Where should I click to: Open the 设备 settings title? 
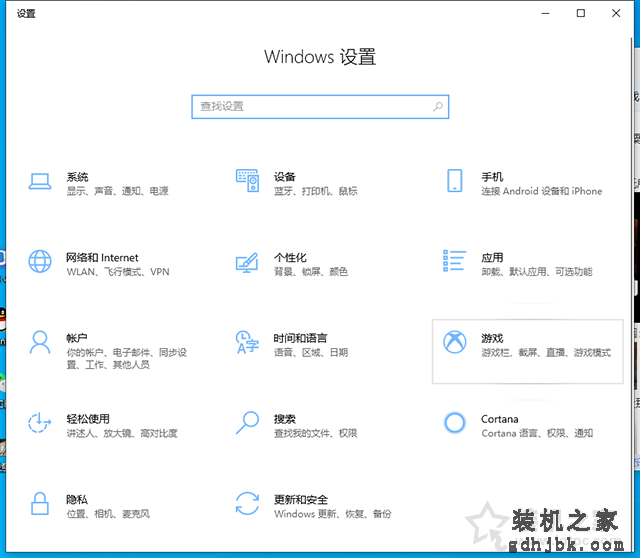click(284, 177)
